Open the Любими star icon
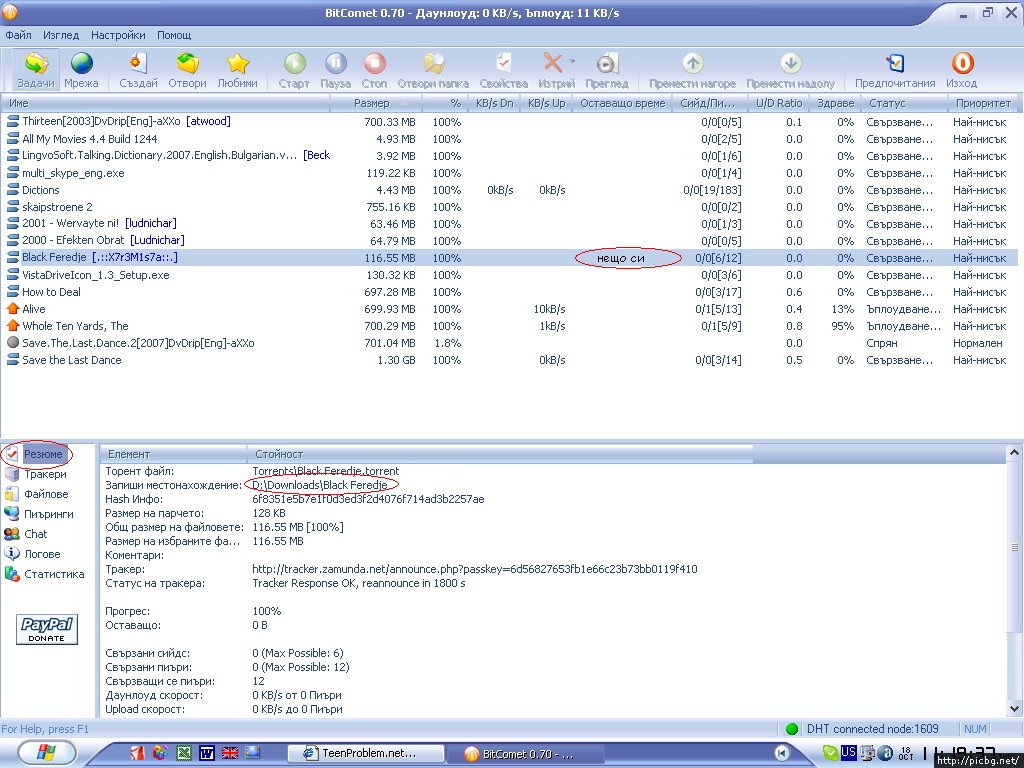This screenshot has height=768, width=1024. [238, 64]
